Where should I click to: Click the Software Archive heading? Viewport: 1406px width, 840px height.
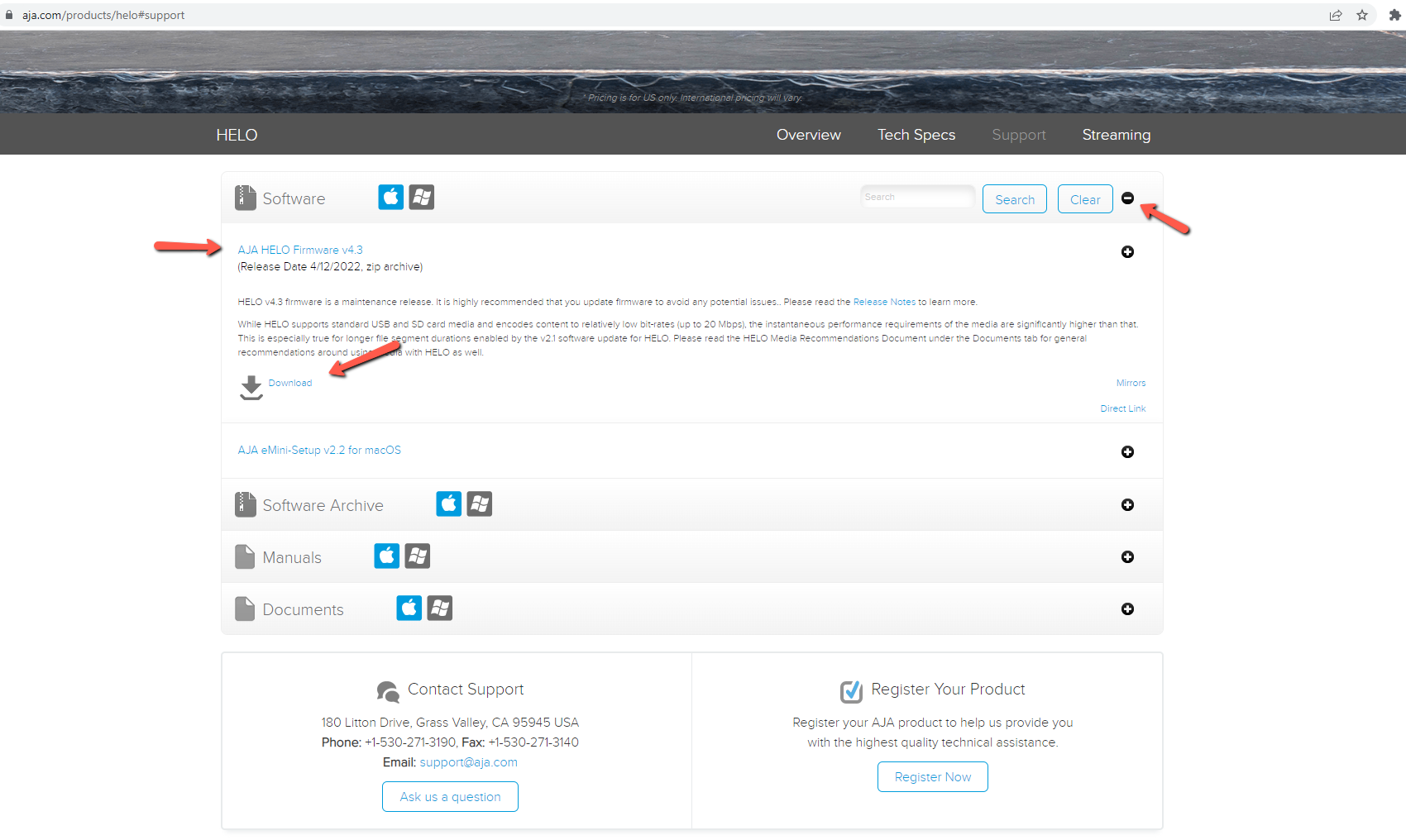(x=323, y=505)
